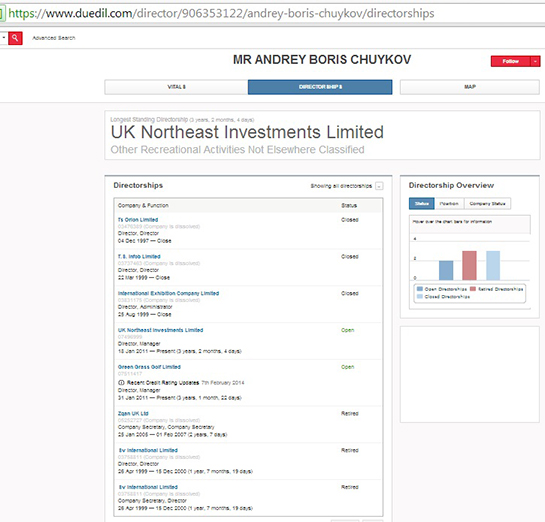Screen dimensions: 545x522
Task: Select the Position tab in Directorship Overview
Action: 449,204
